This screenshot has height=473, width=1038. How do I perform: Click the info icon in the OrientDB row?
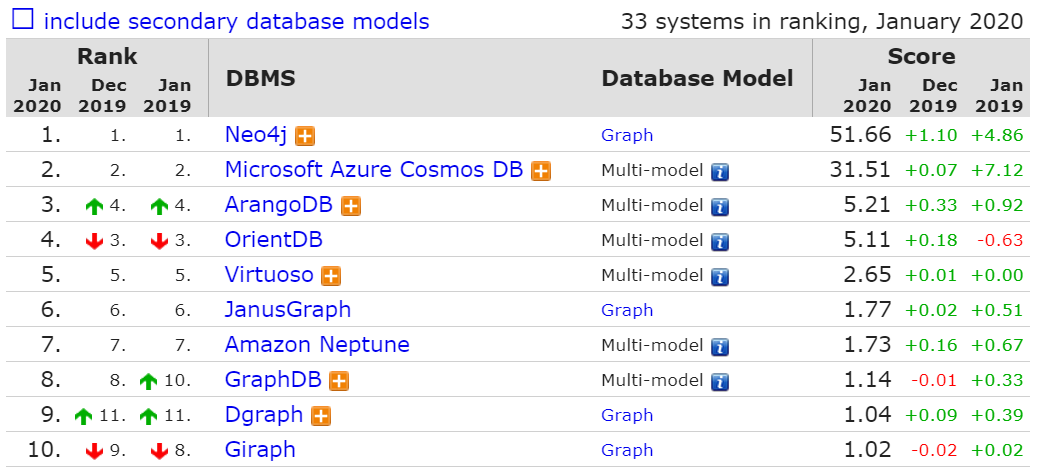pos(719,241)
